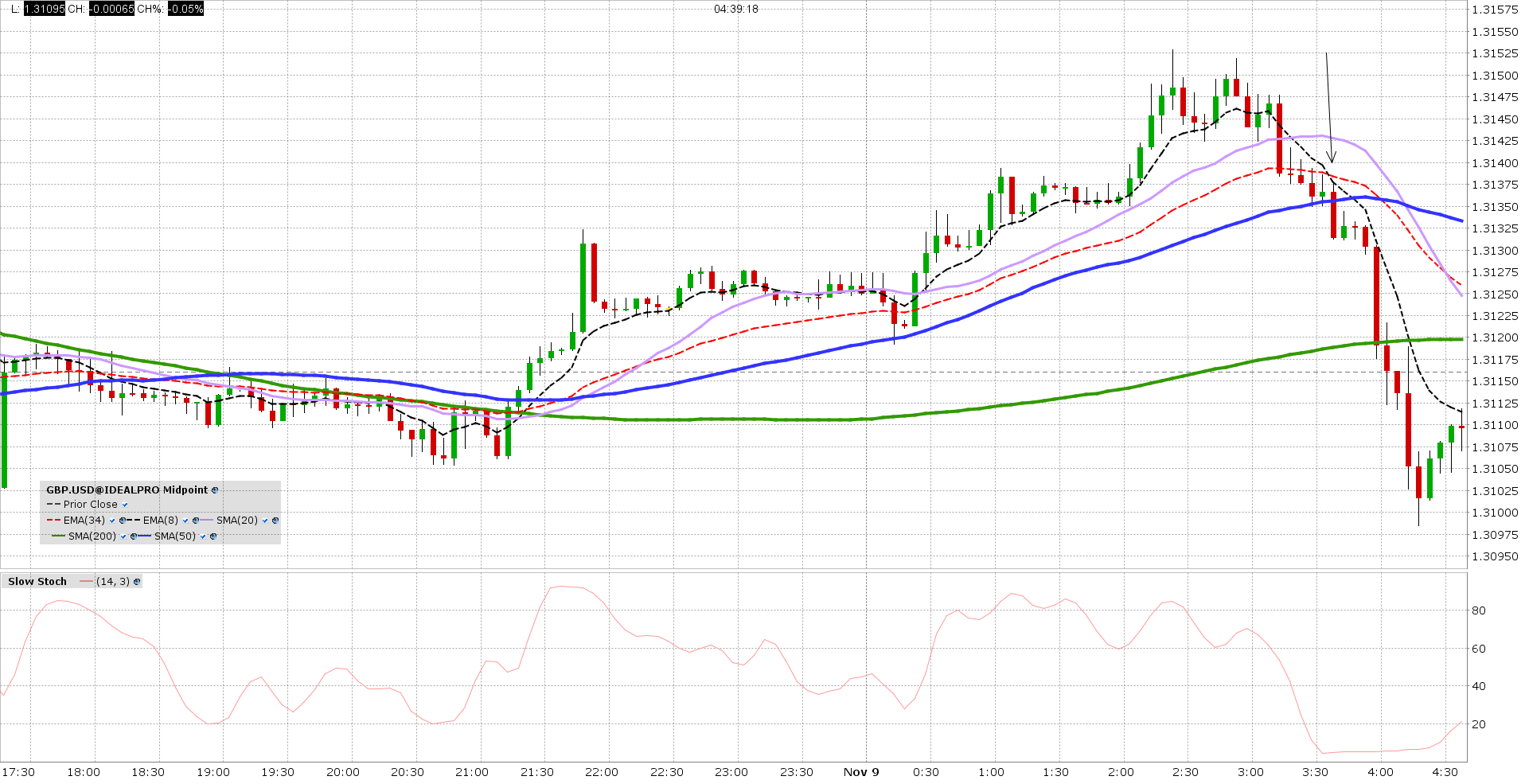The height and width of the screenshot is (784, 1525).
Task: Click the globe icon beside EMA(8)
Action: pos(196,521)
